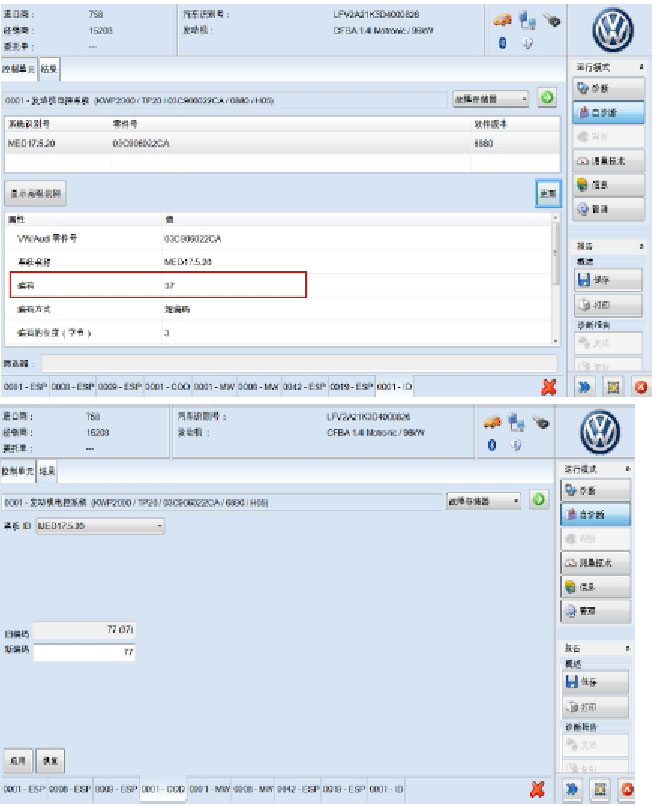The image size is (656, 806).
Task: Open Admin mode button in upper screen
Action: pyautogui.click(x=608, y=209)
